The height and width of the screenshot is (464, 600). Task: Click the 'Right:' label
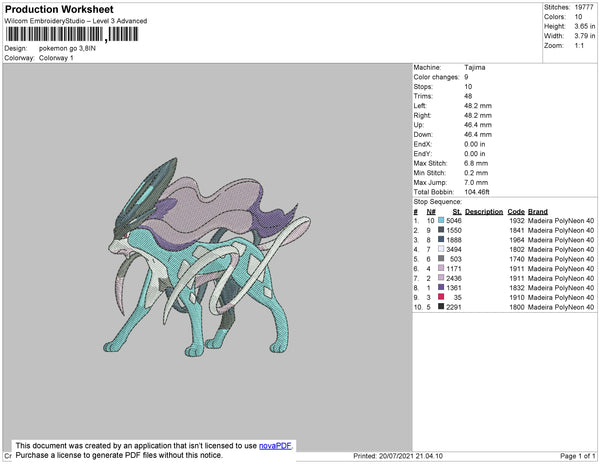click(422, 115)
